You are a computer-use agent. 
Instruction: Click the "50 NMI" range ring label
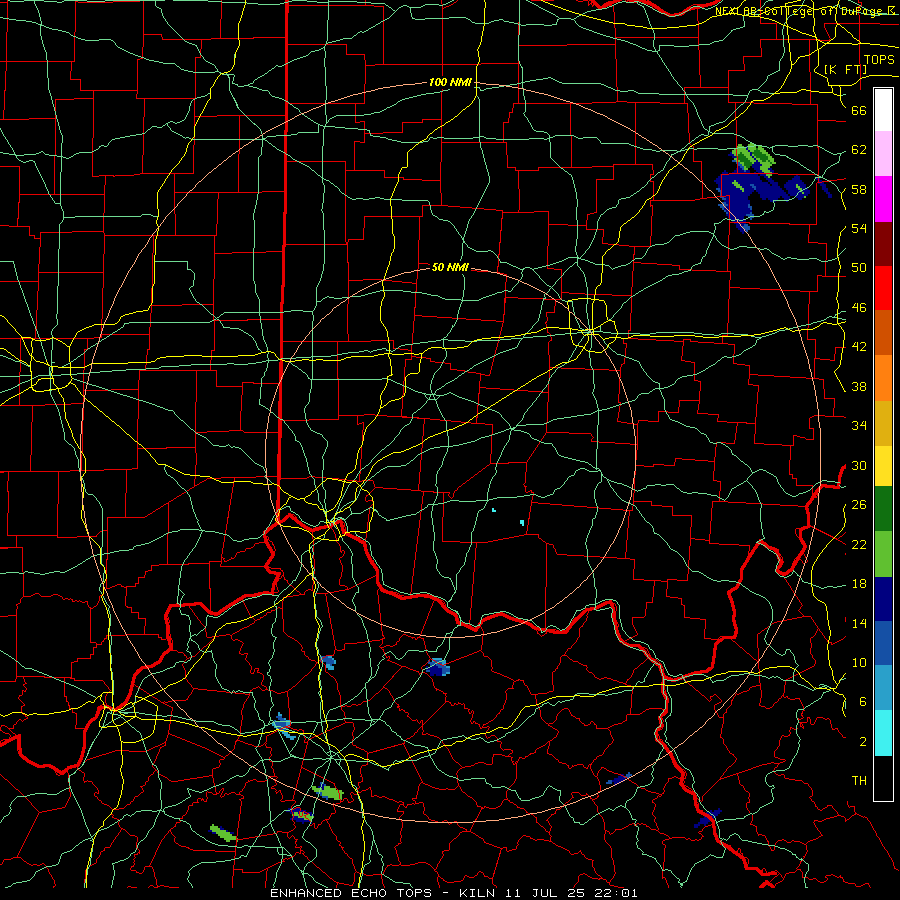(x=450, y=267)
